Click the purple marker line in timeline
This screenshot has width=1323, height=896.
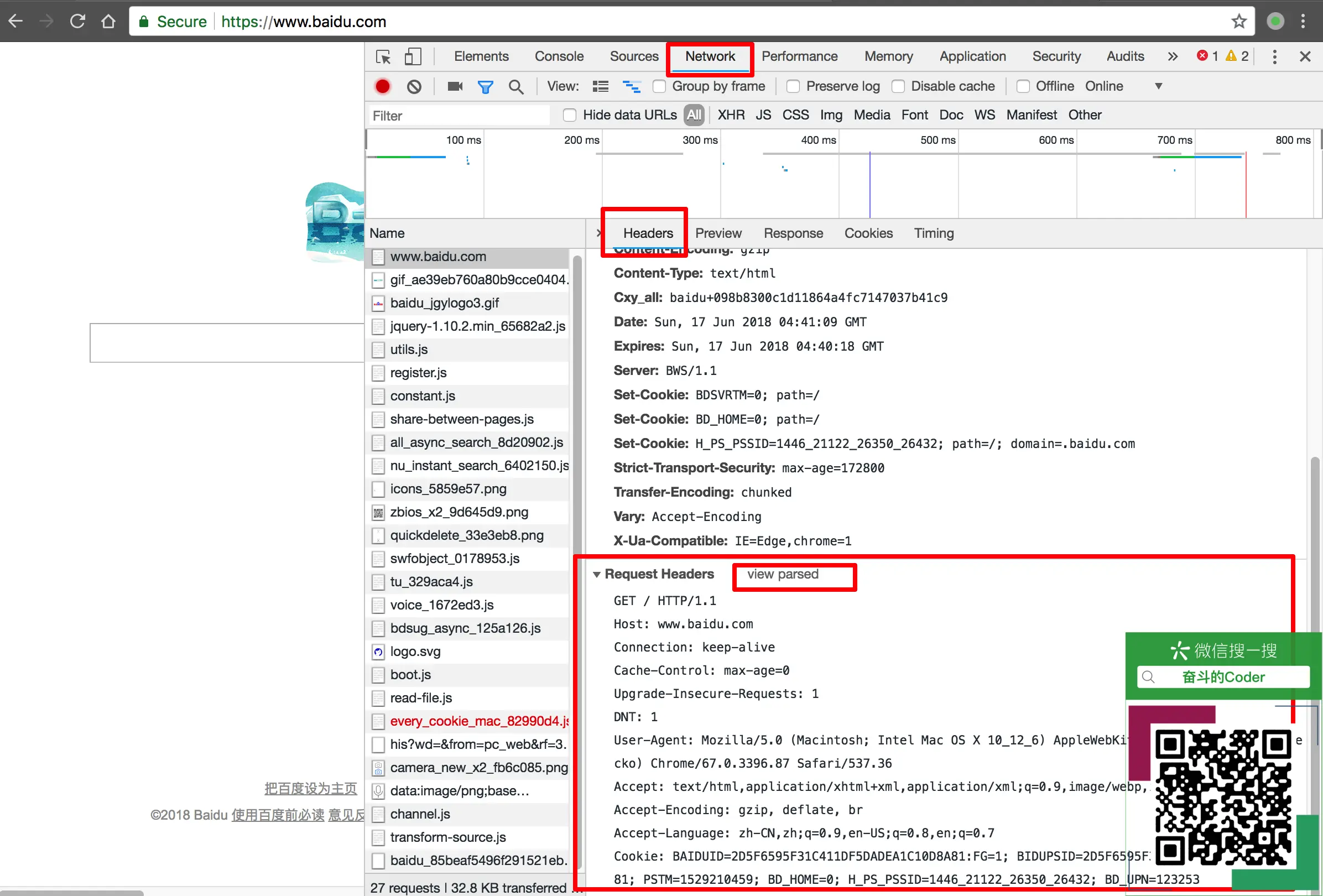869,185
